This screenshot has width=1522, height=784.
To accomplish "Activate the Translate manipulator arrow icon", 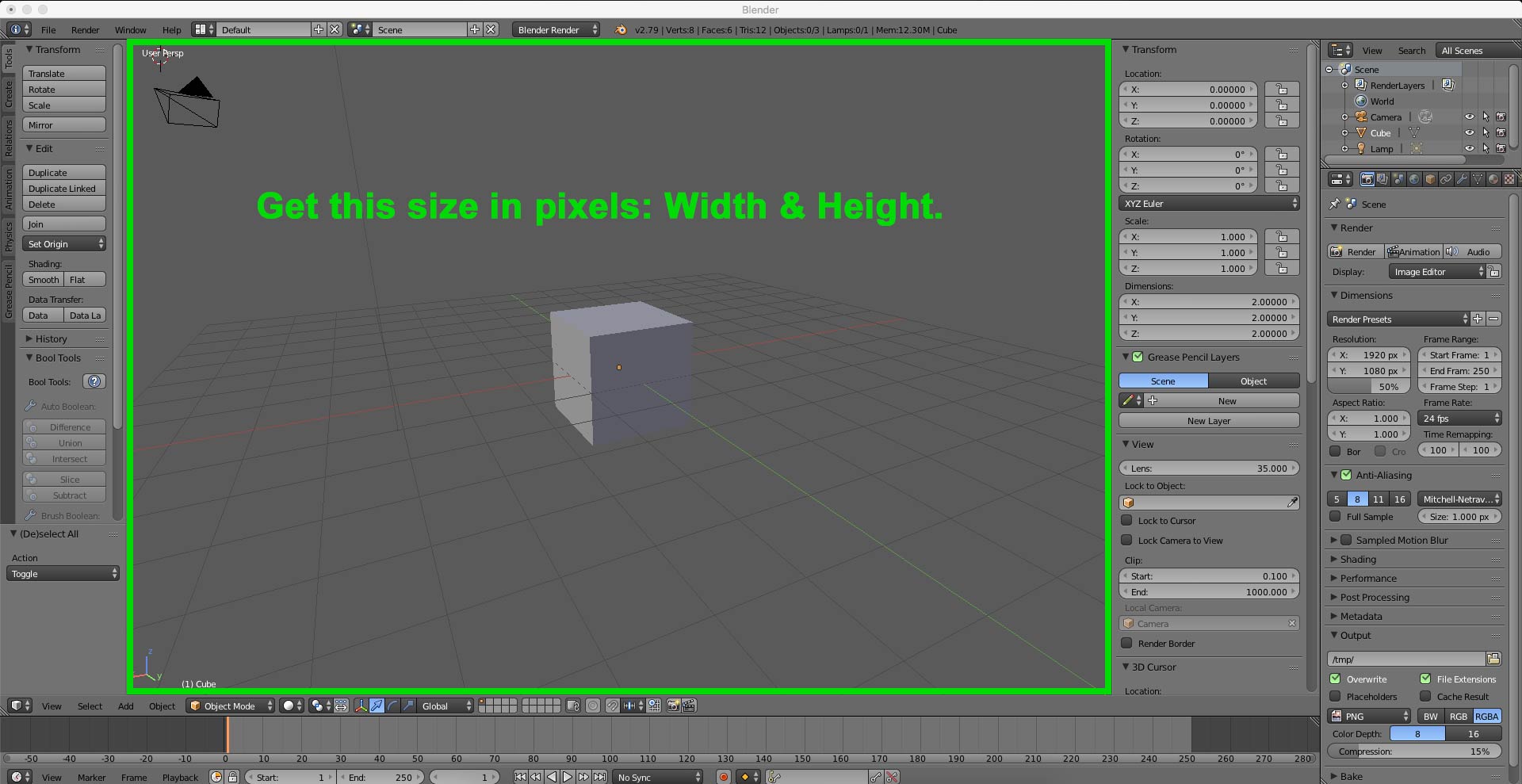I will [377, 706].
